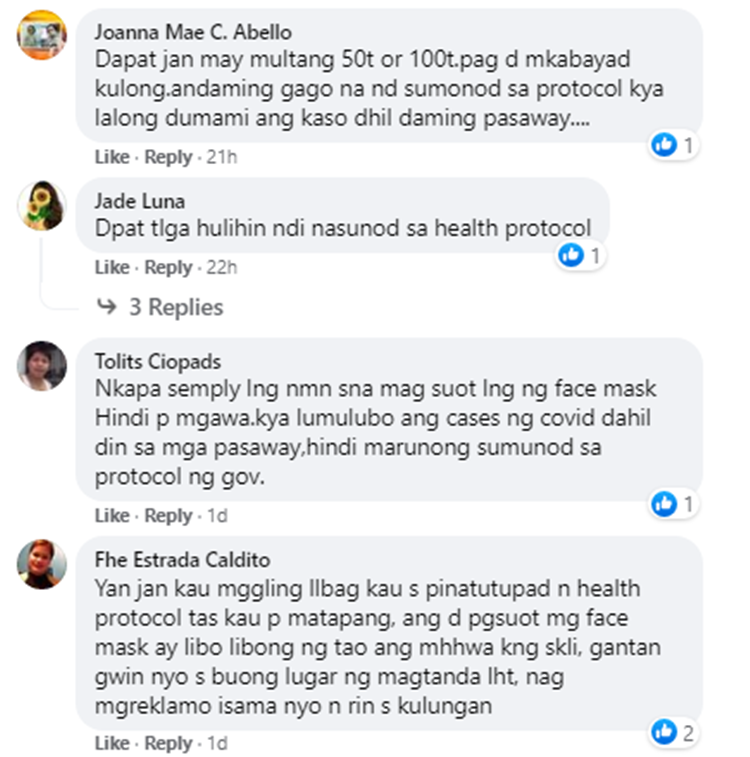Like Tolits Ciopads' comment

point(112,515)
